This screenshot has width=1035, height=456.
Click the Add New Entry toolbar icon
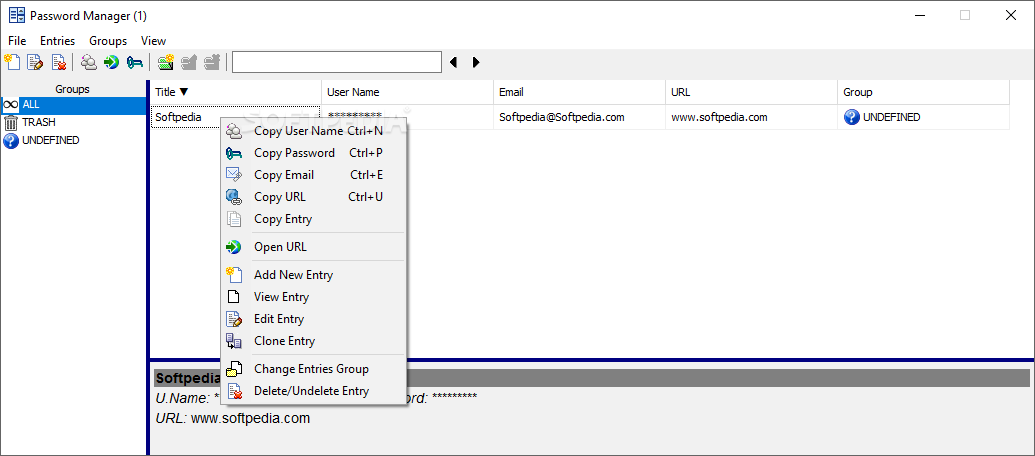point(12,62)
